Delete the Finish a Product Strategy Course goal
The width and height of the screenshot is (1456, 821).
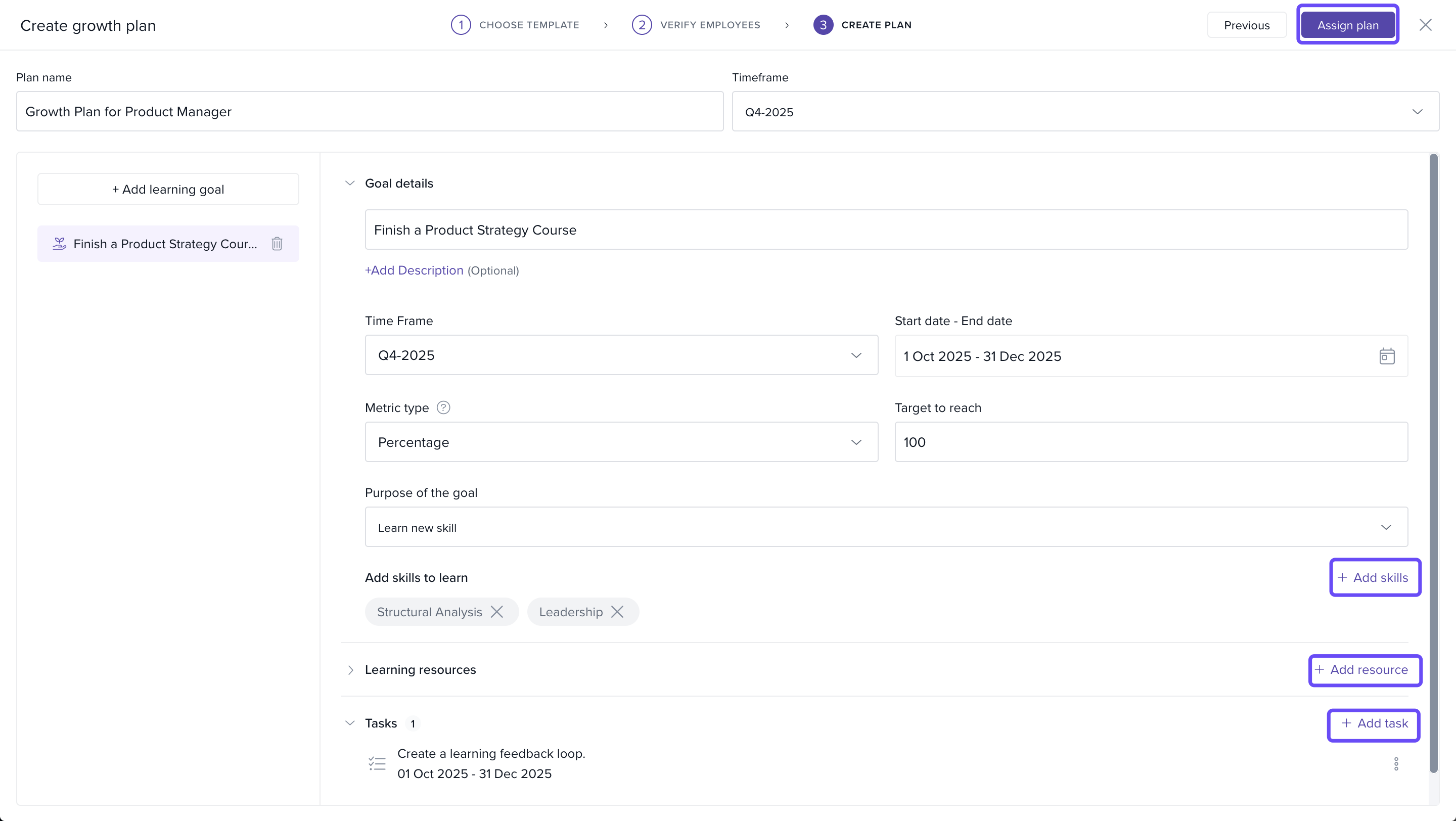(277, 244)
